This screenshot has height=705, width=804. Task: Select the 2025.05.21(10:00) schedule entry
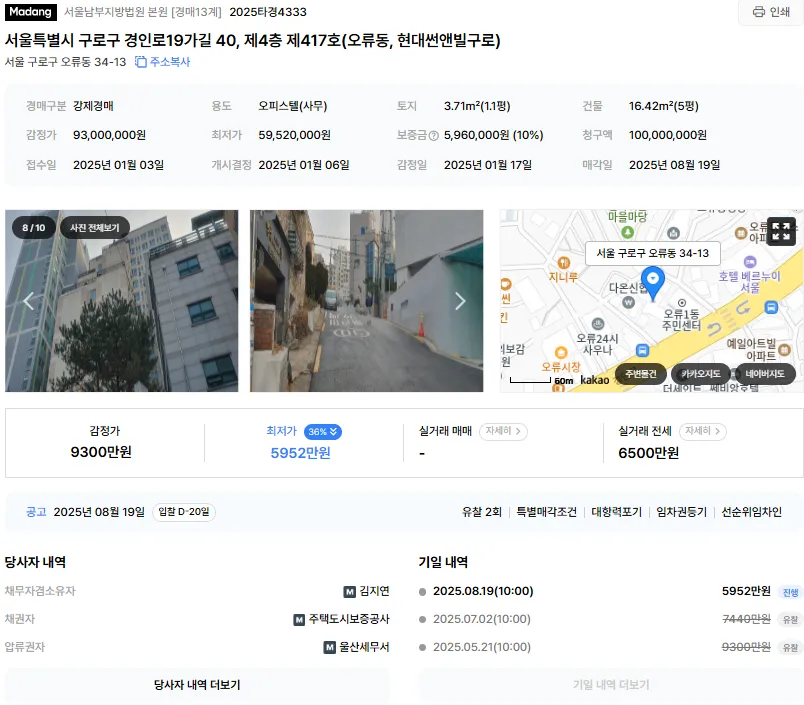tap(481, 647)
